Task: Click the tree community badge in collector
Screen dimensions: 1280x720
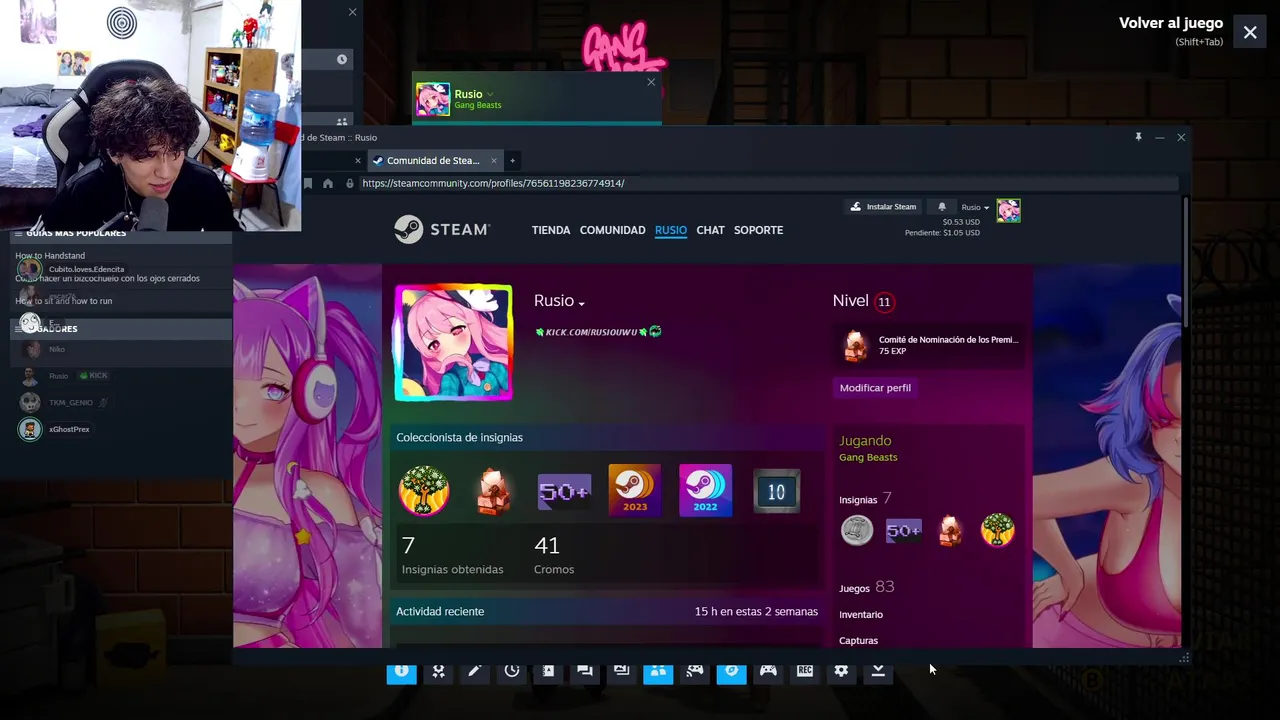Action: 424,491
